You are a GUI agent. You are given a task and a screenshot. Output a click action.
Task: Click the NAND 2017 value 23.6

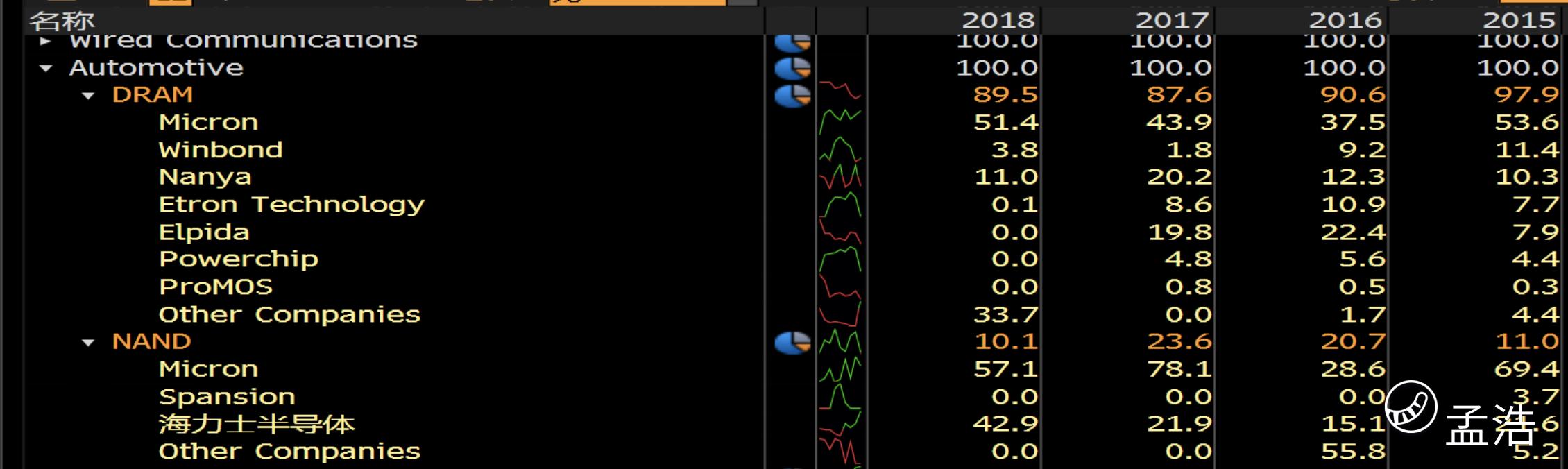pos(1179,341)
